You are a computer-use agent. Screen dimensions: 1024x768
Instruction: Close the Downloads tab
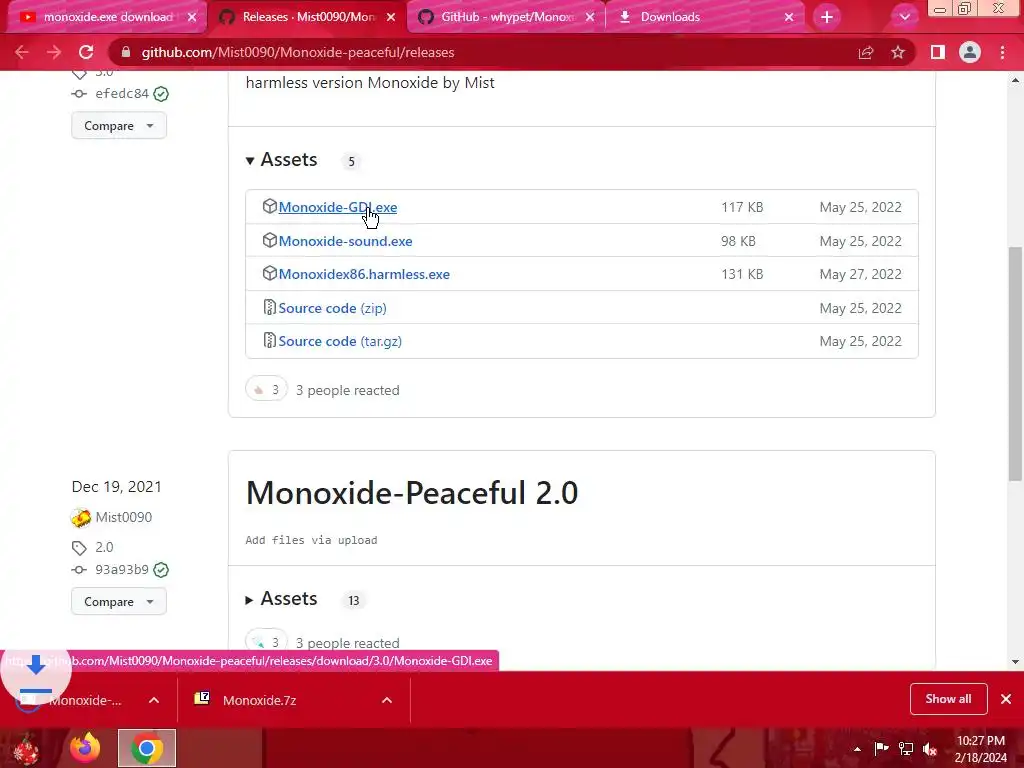789,17
